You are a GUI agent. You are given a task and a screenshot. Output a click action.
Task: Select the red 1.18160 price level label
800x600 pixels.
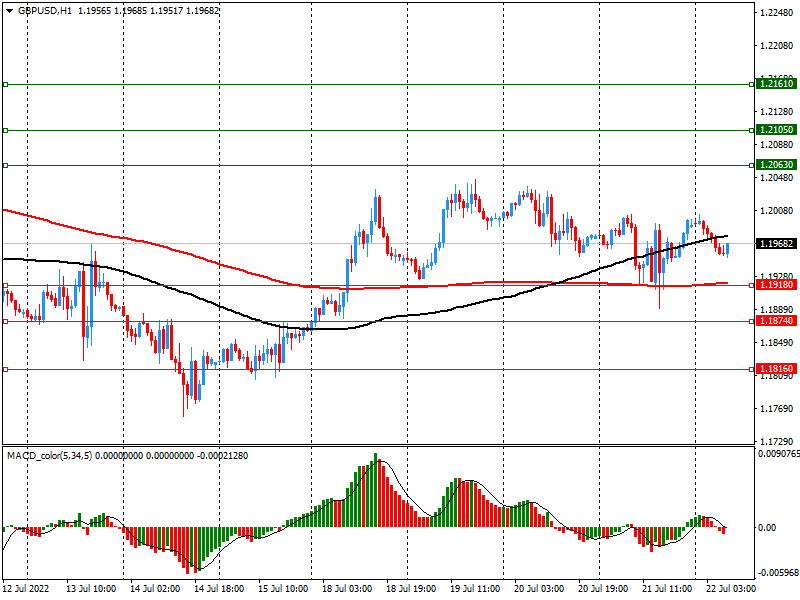coord(776,369)
